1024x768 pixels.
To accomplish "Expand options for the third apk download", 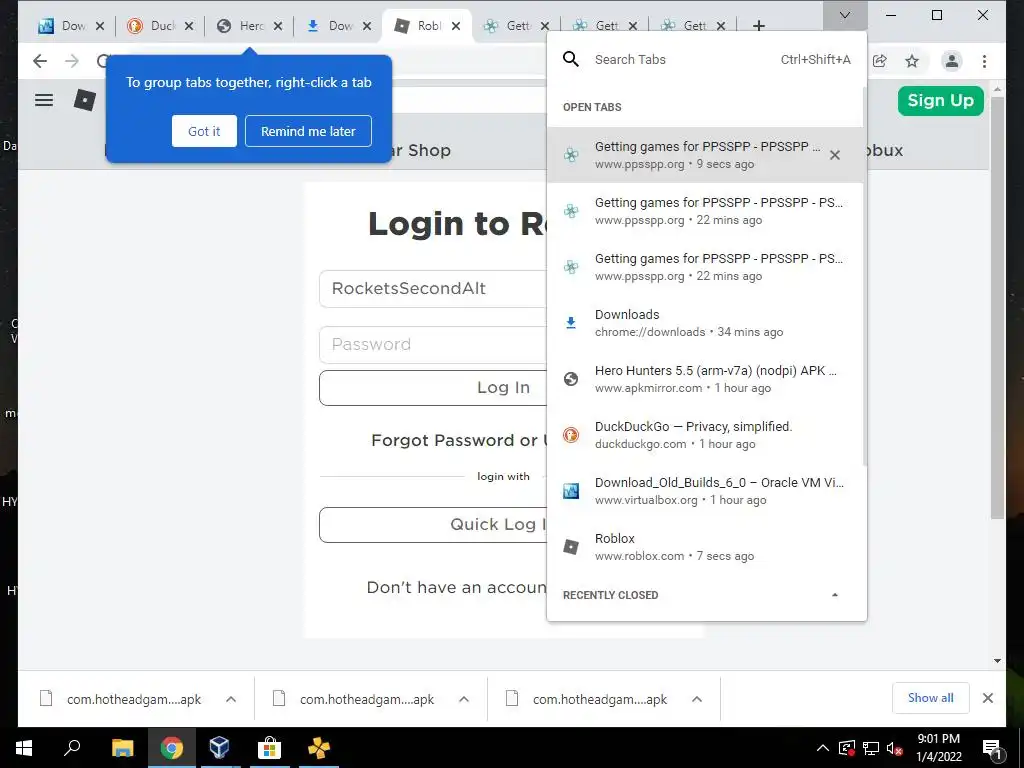I will click(x=697, y=699).
